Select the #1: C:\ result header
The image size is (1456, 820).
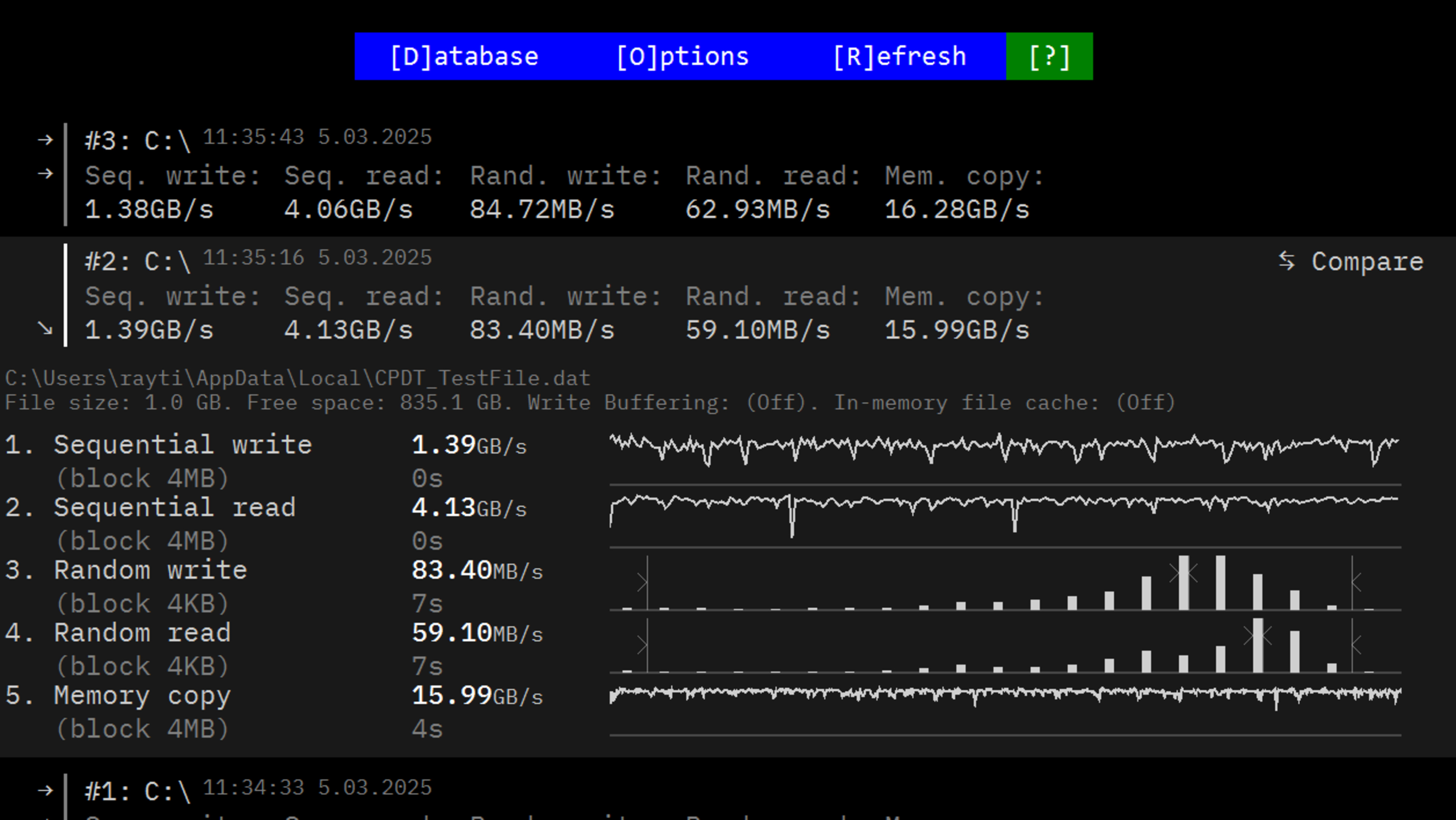click(x=137, y=791)
